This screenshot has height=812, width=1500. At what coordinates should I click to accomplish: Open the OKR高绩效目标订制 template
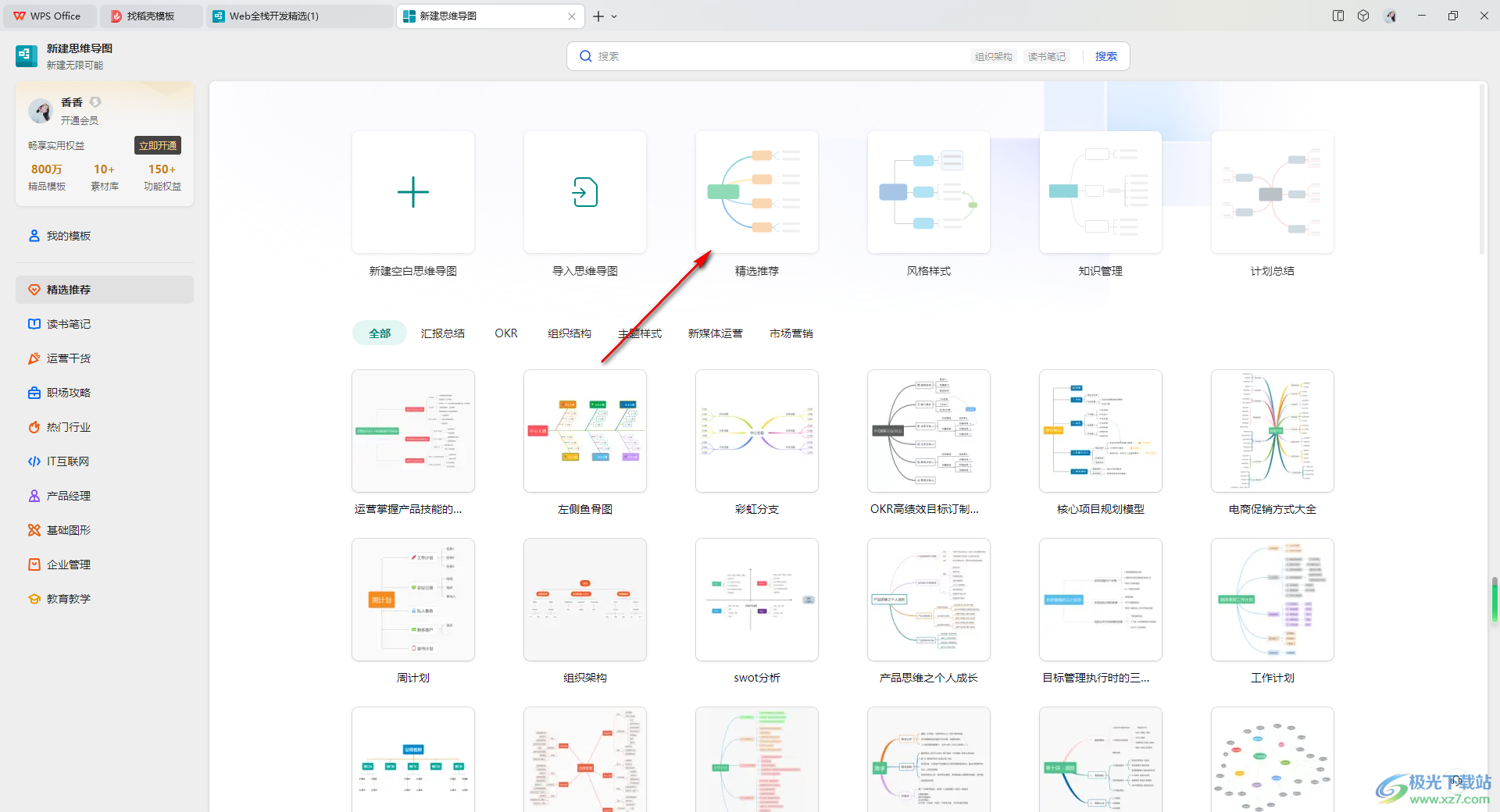pyautogui.click(x=929, y=431)
